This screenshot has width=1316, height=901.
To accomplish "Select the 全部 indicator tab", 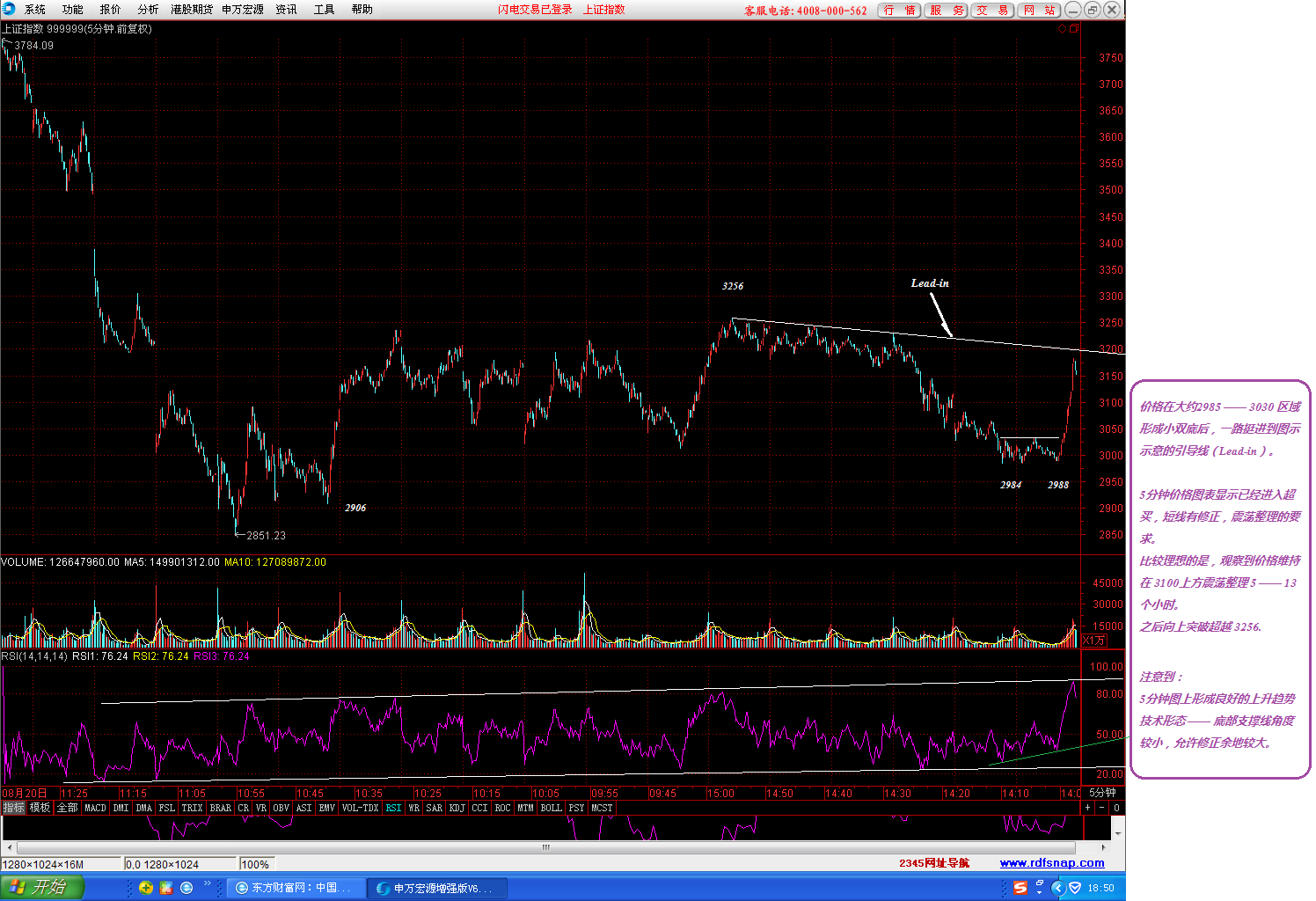I will click(x=68, y=808).
